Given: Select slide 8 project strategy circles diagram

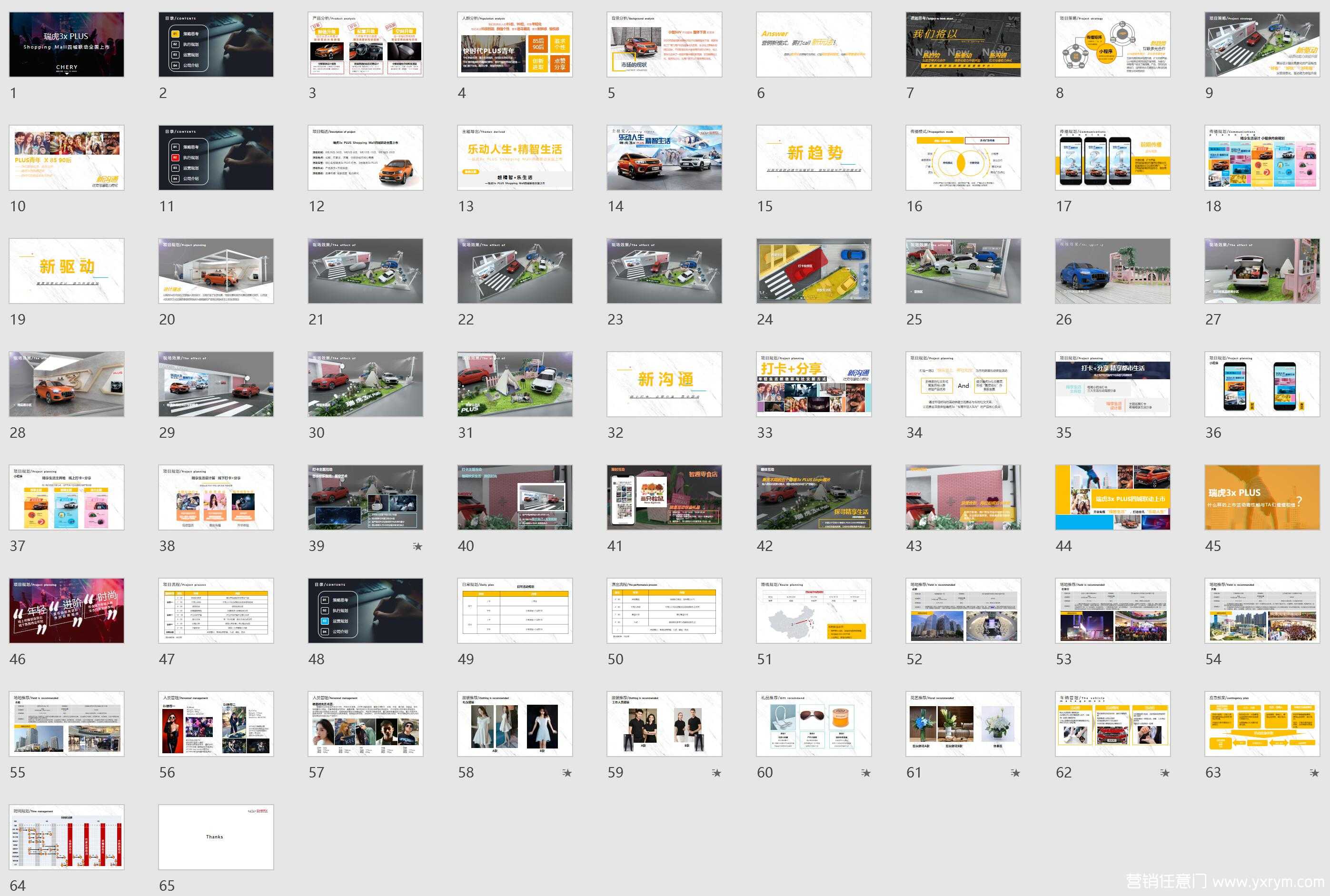Looking at the screenshot, I should (1113, 45).
